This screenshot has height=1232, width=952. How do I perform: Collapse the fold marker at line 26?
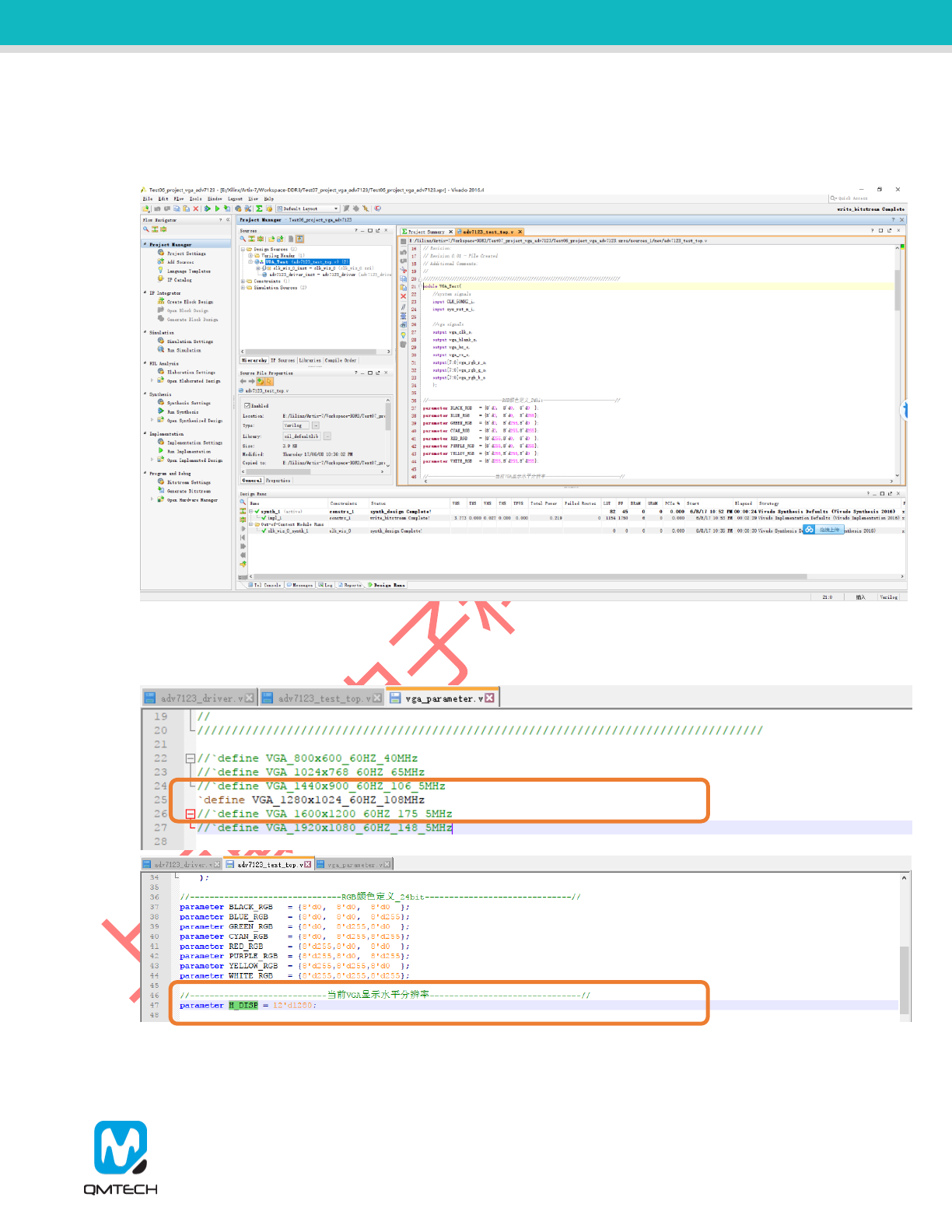(190, 814)
